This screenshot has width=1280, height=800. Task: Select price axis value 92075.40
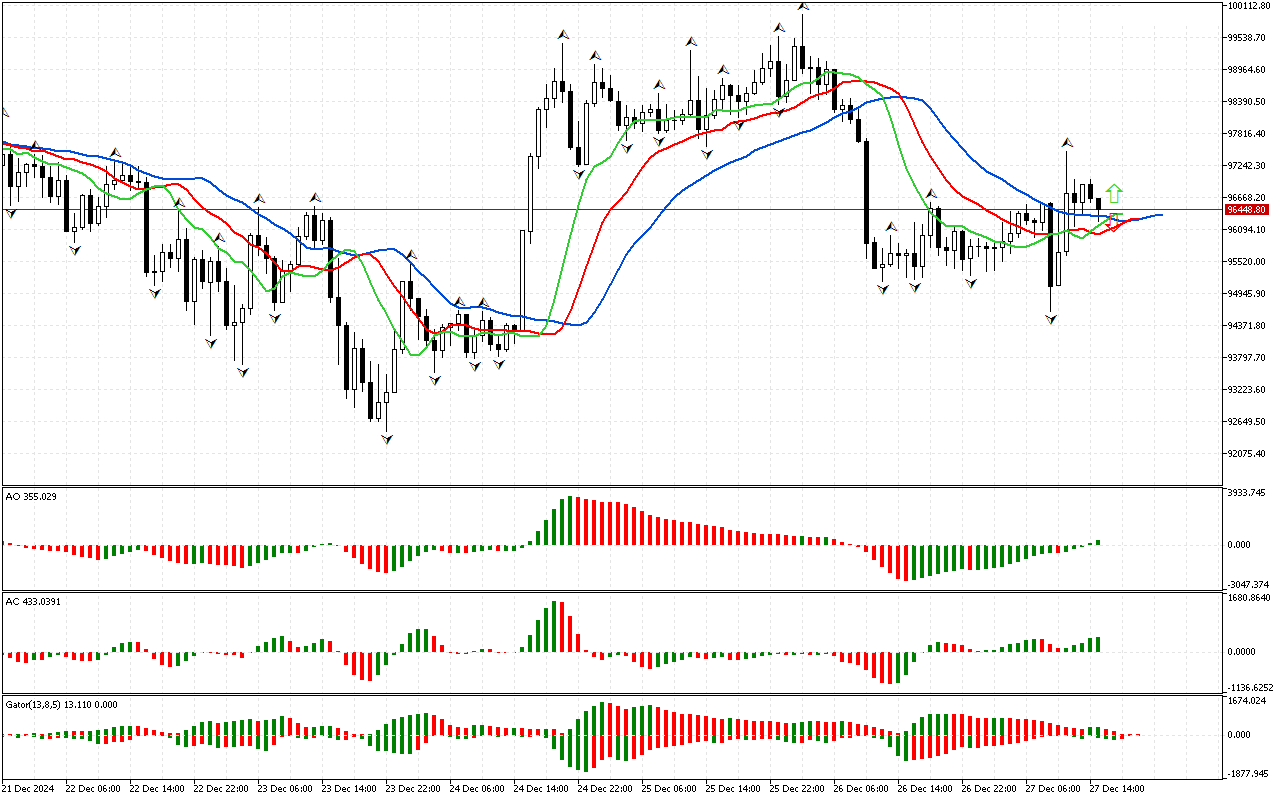(x=1248, y=454)
